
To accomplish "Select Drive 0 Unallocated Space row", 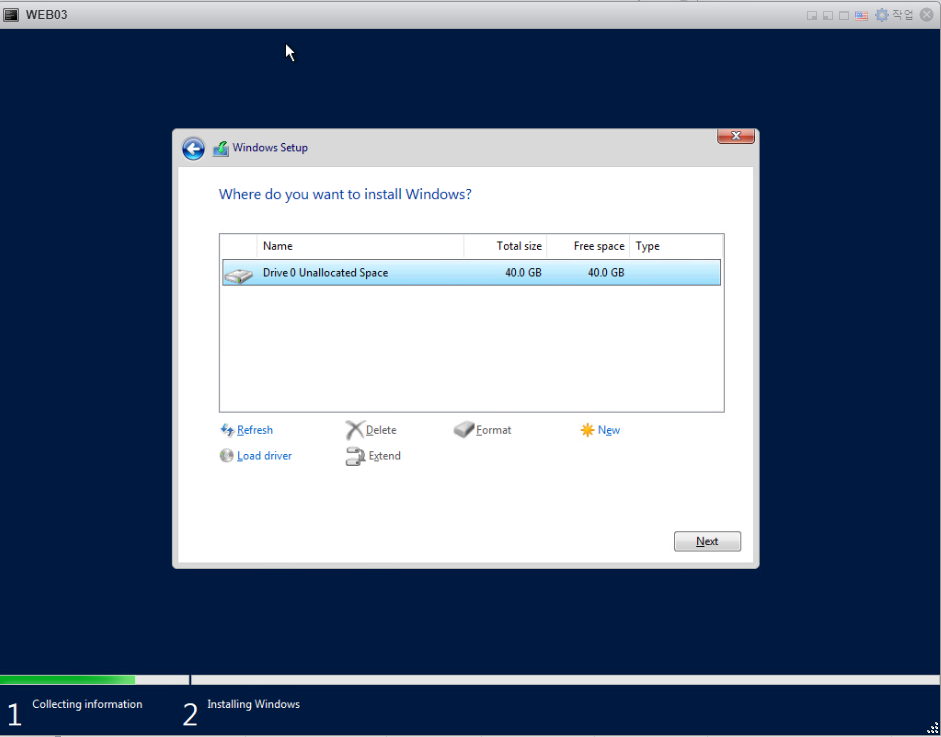I will coord(471,272).
